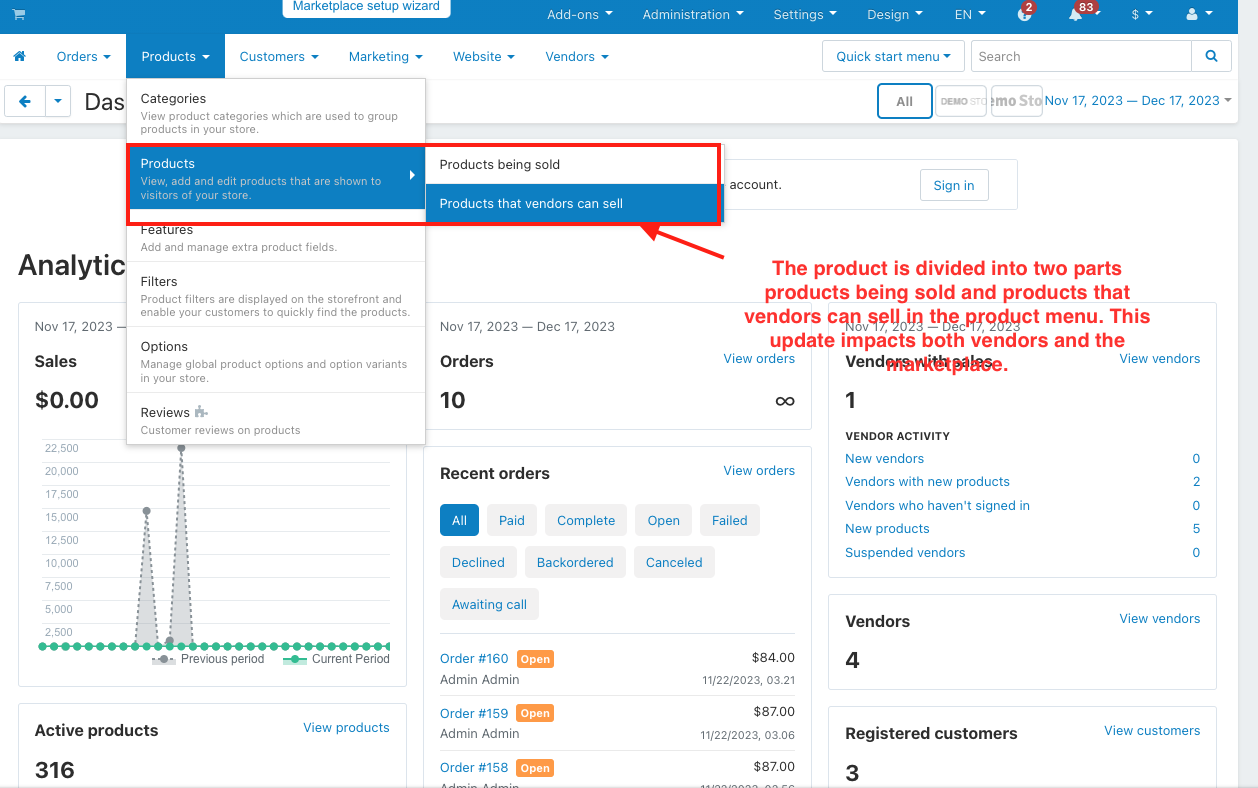Click the Previous period legend entry
The image size is (1258, 788).
[x=209, y=659]
